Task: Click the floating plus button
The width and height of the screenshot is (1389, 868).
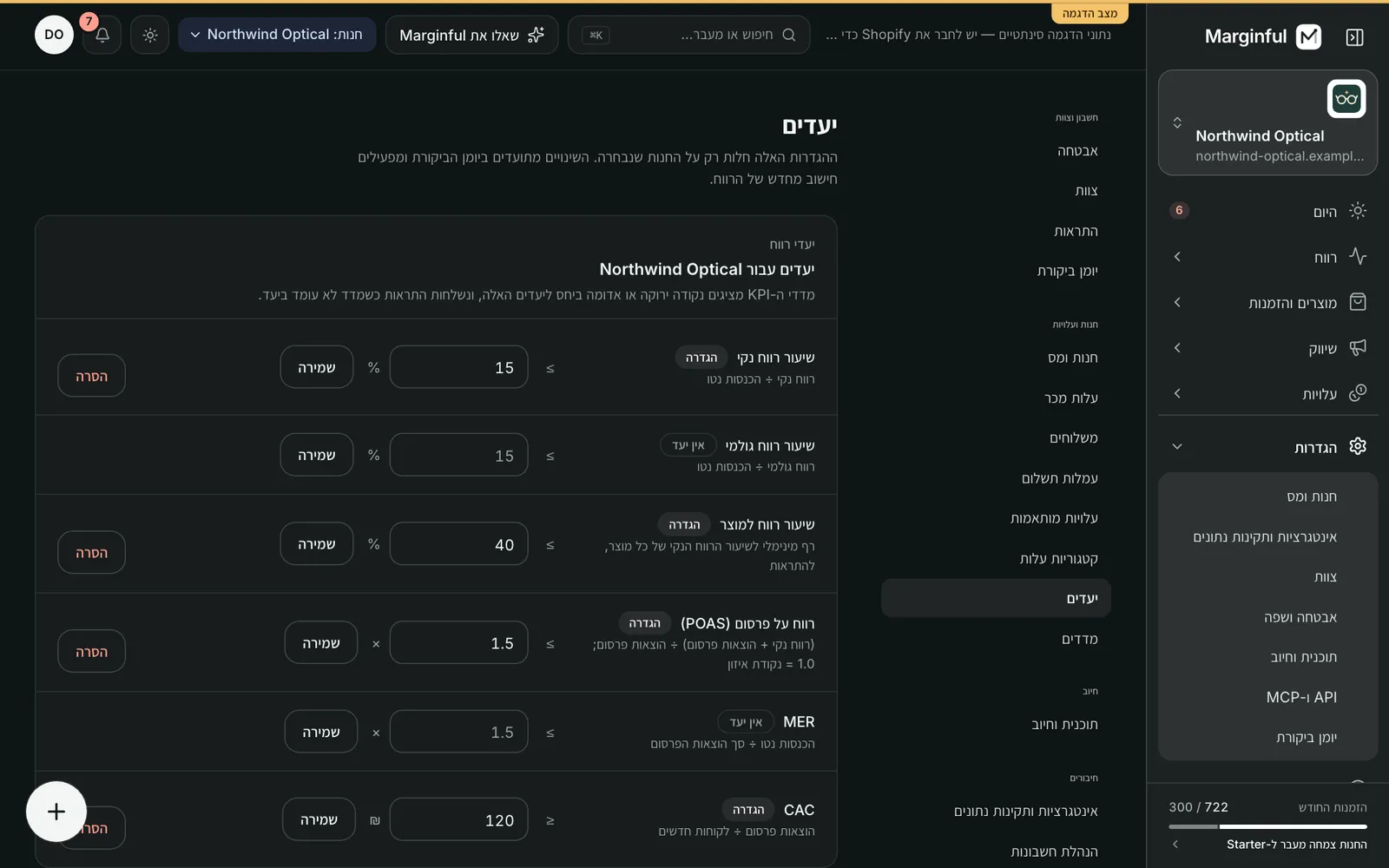Action: (56, 812)
